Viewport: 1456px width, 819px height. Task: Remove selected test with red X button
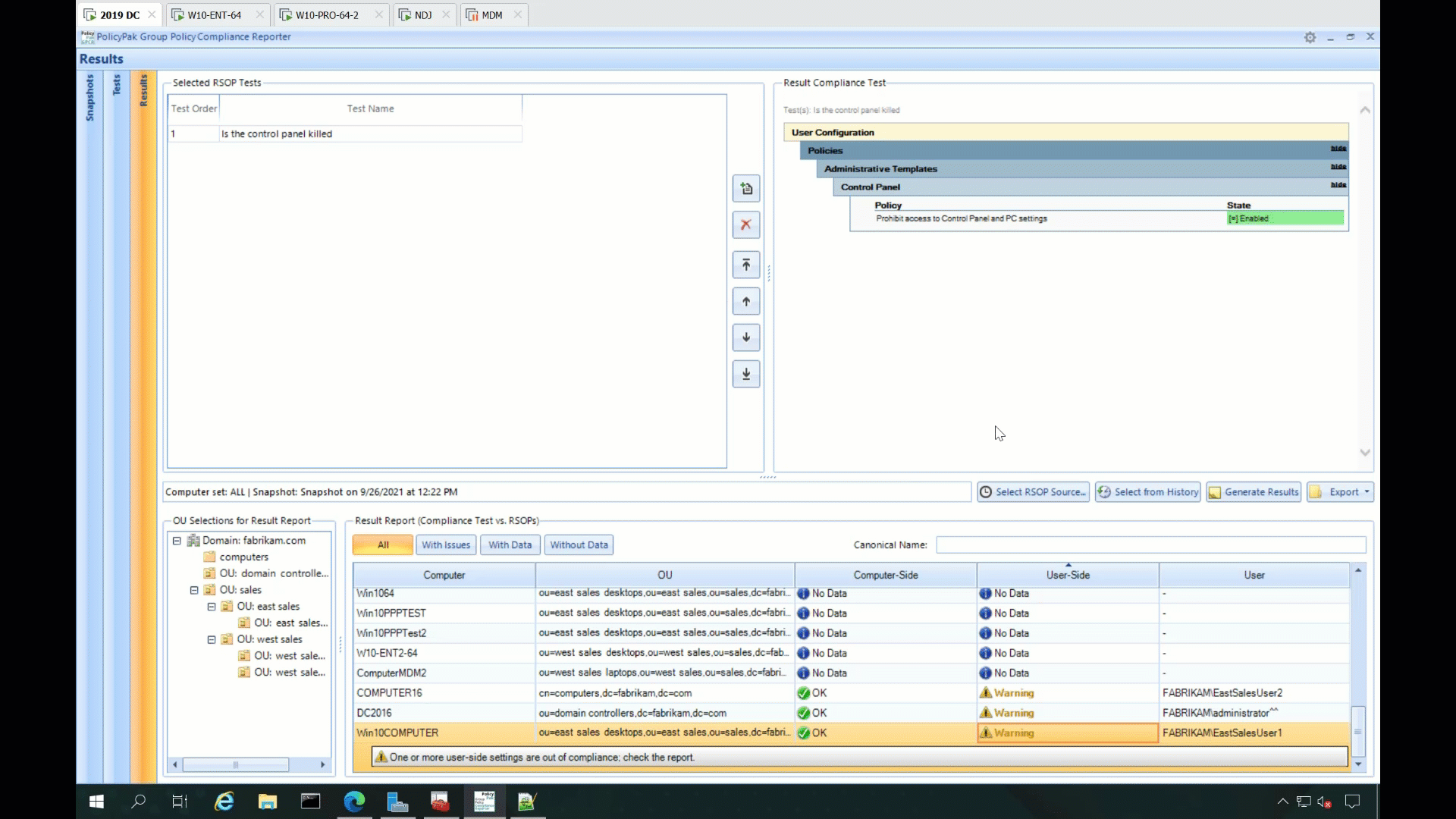746,224
